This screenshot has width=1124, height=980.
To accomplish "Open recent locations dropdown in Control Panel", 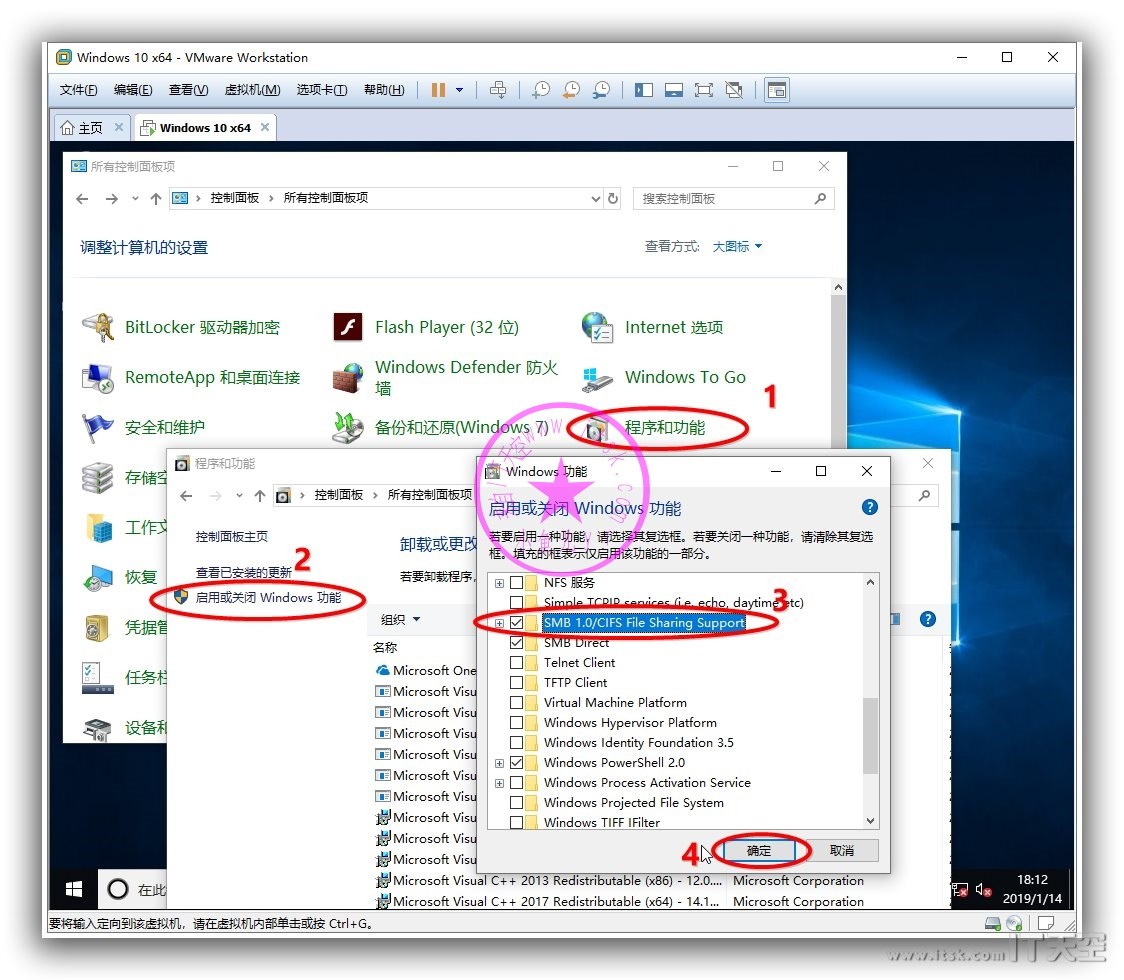I will pos(135,199).
